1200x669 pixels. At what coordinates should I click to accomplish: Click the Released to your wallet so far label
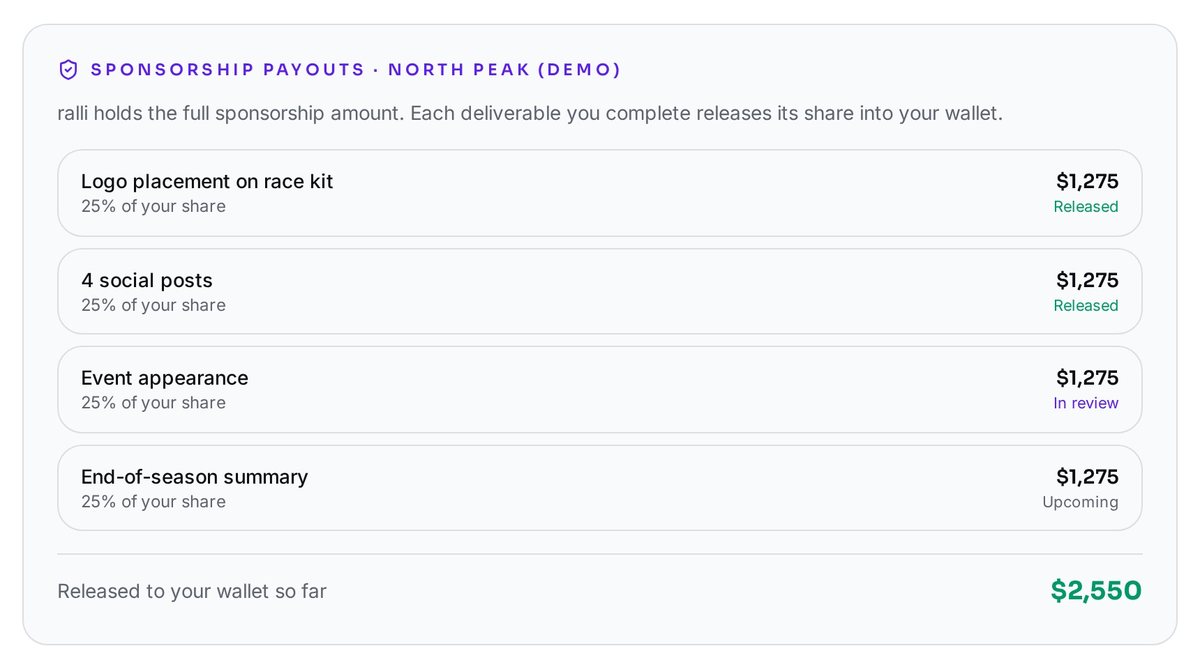tap(192, 591)
